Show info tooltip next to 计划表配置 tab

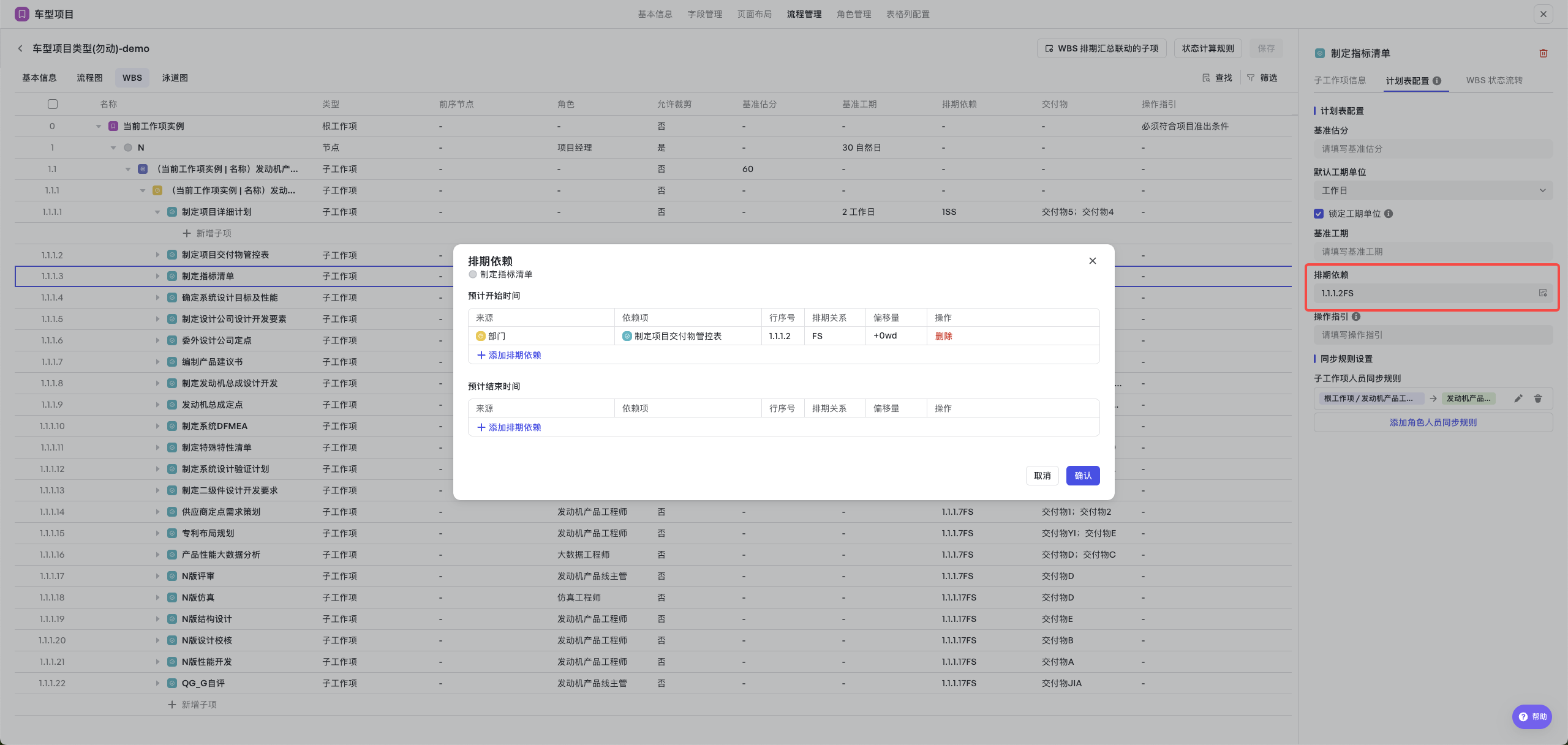coord(1437,81)
